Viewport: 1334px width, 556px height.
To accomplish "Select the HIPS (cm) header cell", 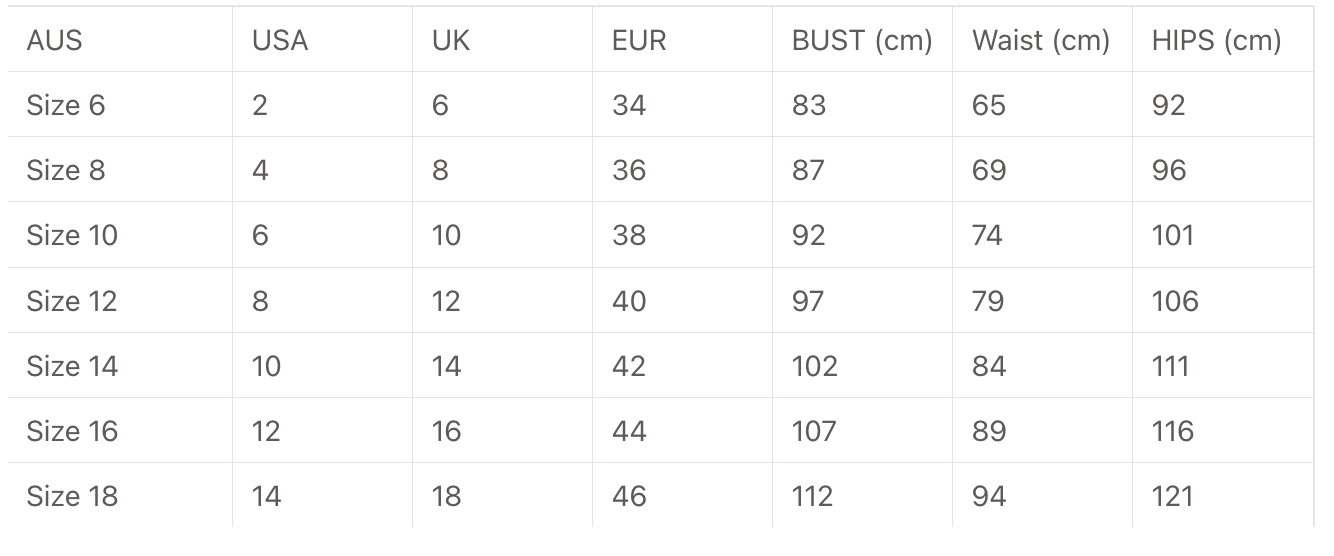I will click(x=1216, y=41).
